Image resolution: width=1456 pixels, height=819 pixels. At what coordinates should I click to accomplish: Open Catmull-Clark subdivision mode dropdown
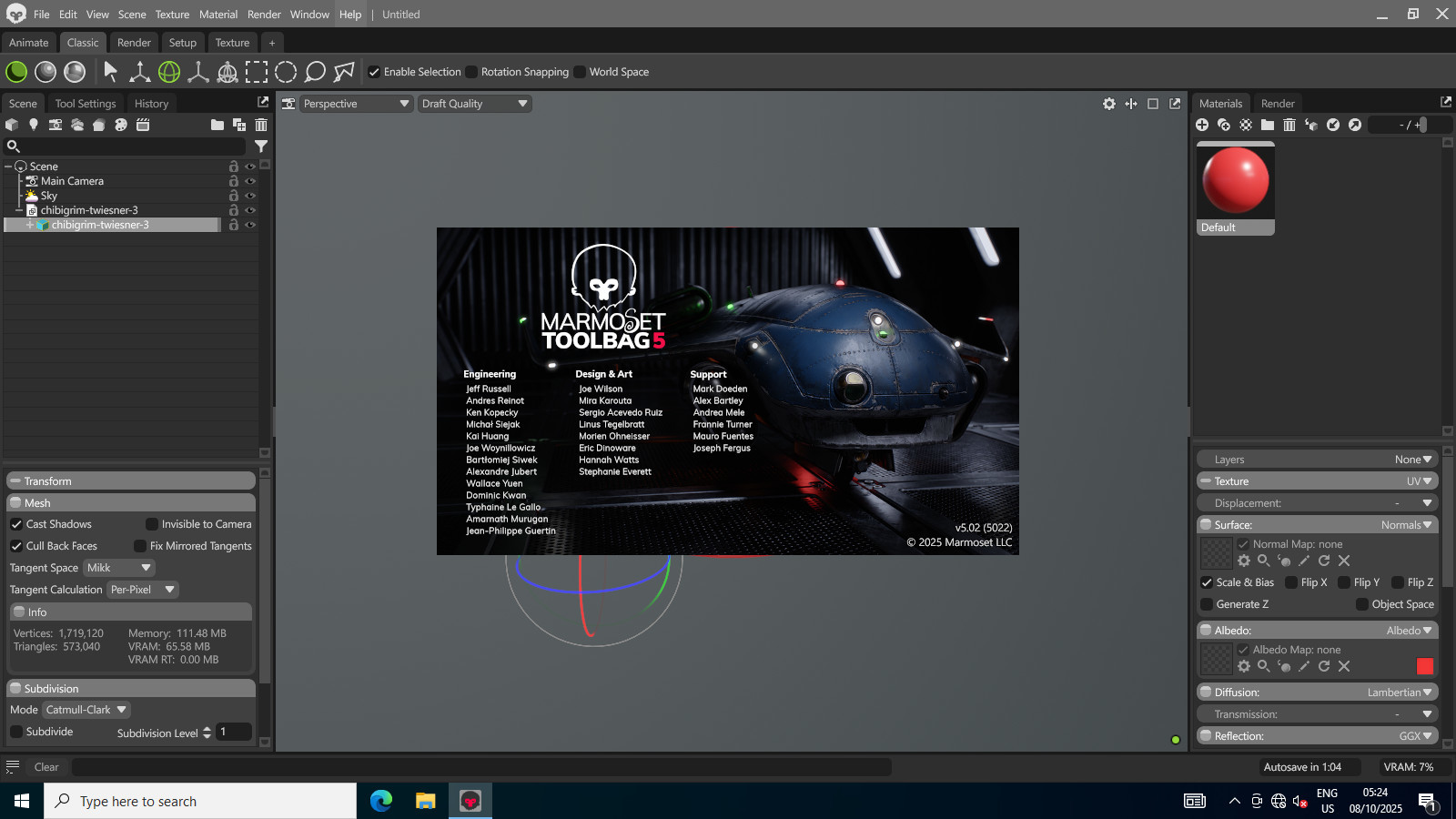point(86,710)
